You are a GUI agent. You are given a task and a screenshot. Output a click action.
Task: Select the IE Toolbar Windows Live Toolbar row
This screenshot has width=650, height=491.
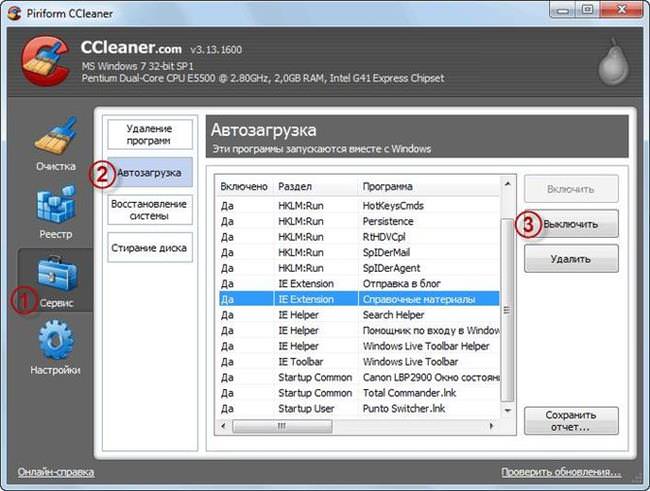pos(359,362)
